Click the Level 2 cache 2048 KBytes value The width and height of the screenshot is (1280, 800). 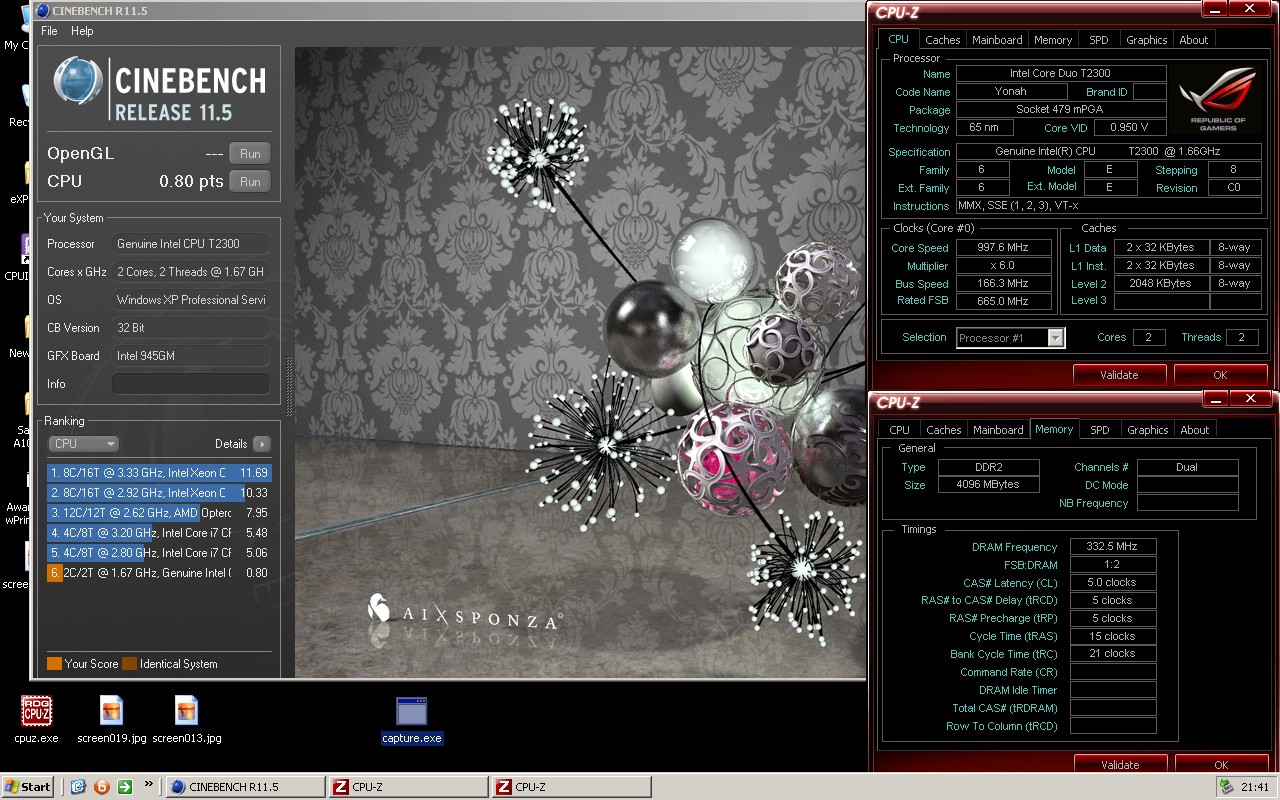tap(1160, 284)
